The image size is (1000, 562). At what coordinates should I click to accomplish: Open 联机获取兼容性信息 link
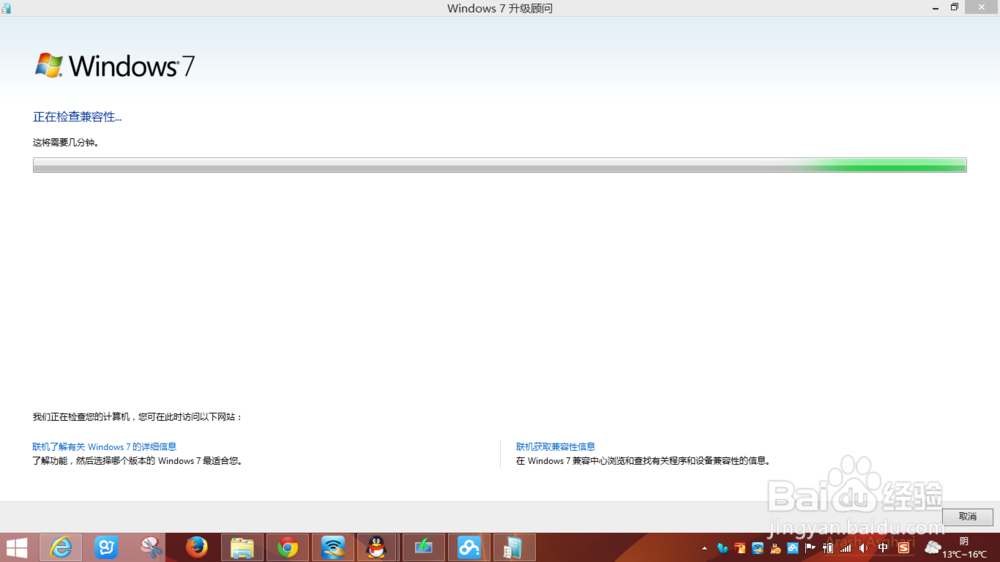pos(555,447)
